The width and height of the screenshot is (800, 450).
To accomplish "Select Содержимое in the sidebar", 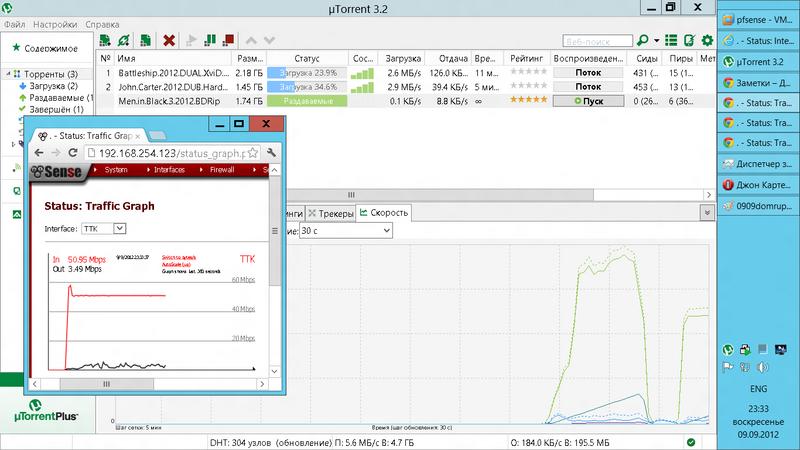I will 51,48.
